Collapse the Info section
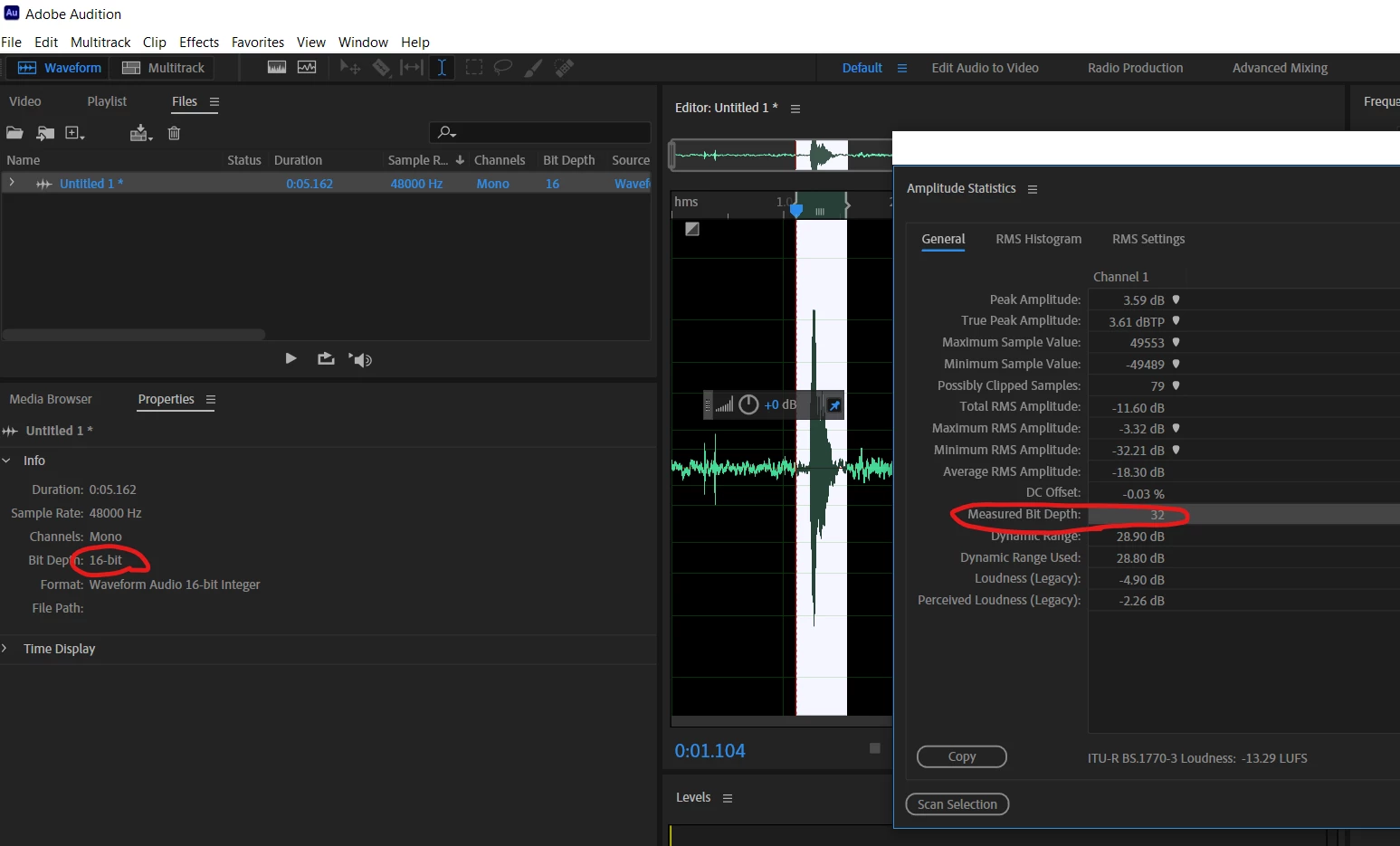Viewport: 1400px width, 846px height. click(x=6, y=461)
